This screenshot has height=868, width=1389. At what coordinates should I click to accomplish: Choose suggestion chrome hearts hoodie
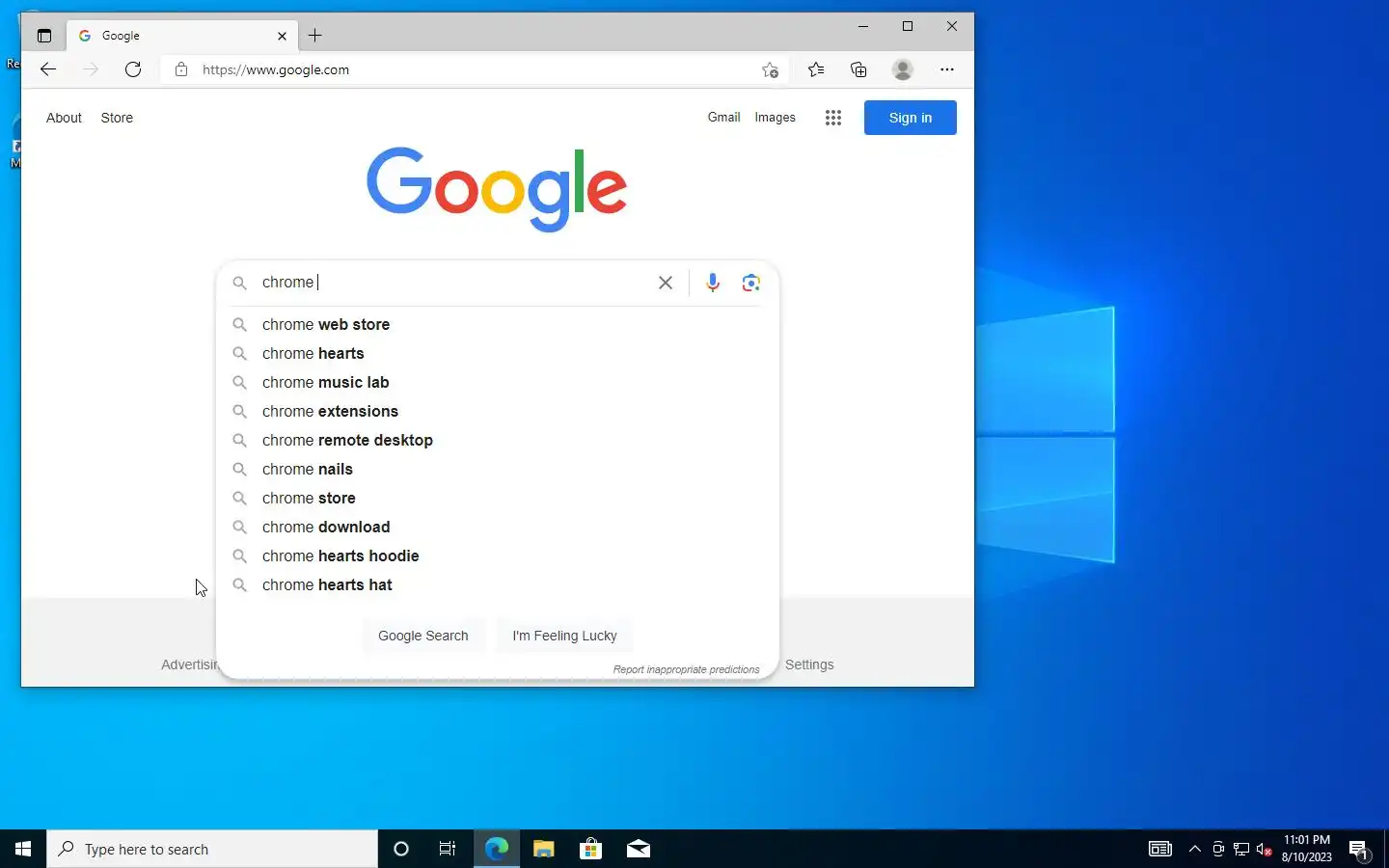coord(498,556)
